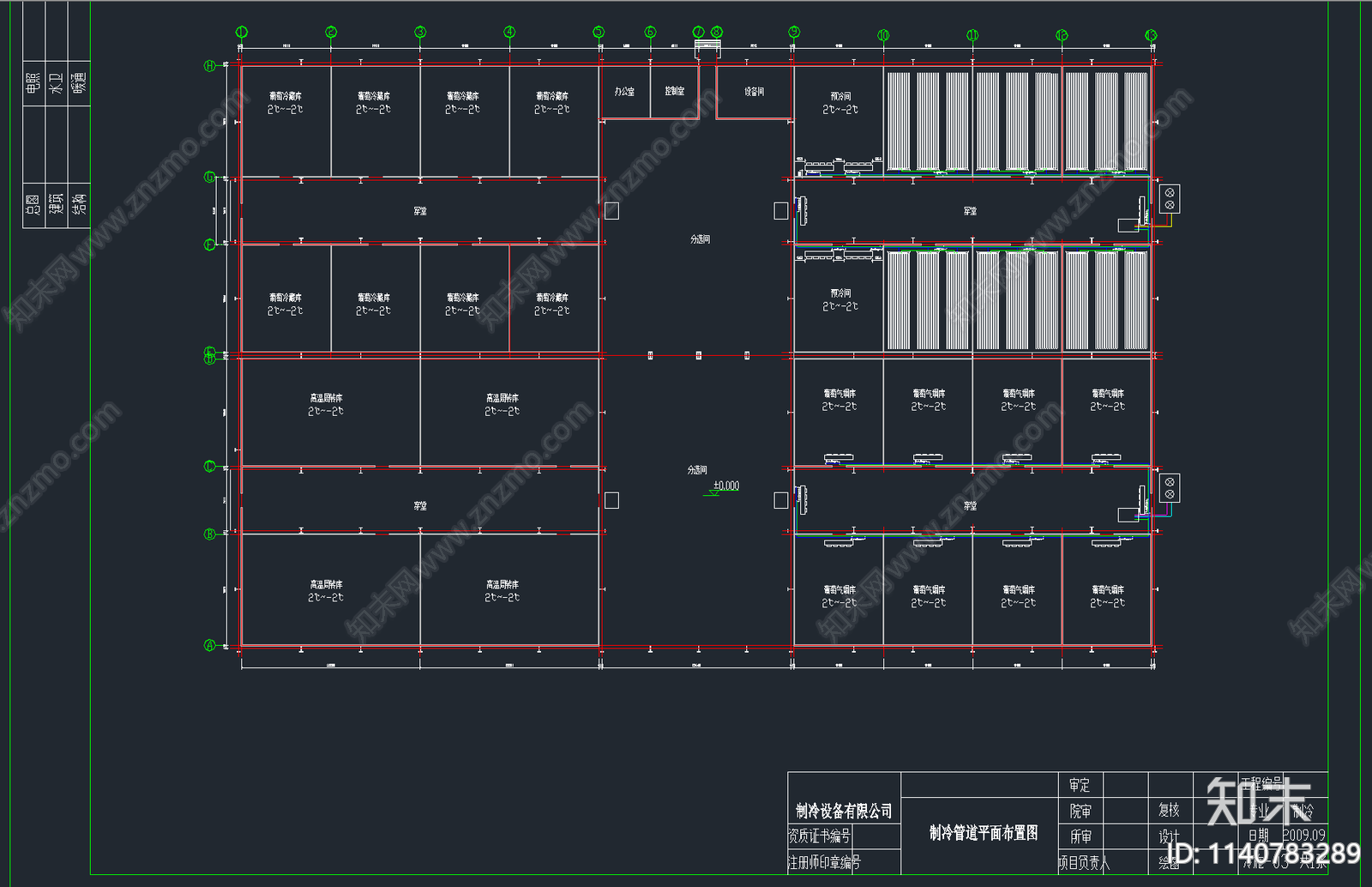The image size is (1372, 887).
Task: Click the 暖通 discipline label
Action: [x=79, y=82]
